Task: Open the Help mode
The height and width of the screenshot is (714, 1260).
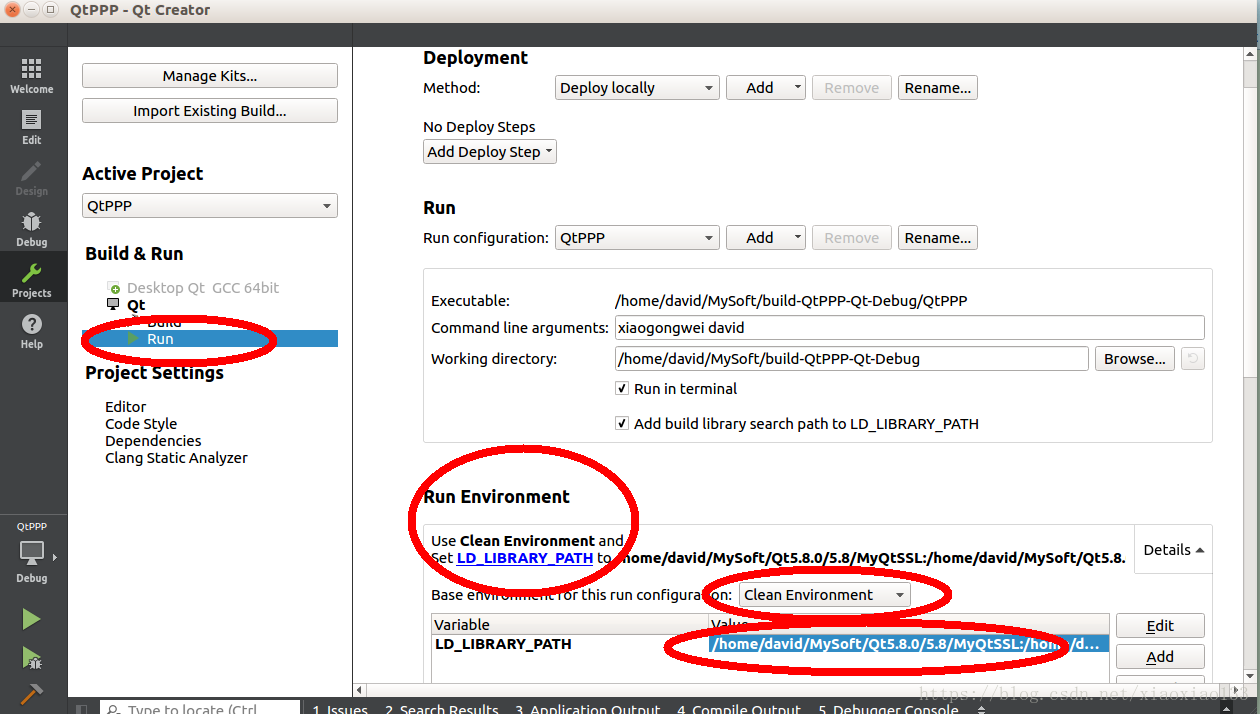Action: (32, 330)
